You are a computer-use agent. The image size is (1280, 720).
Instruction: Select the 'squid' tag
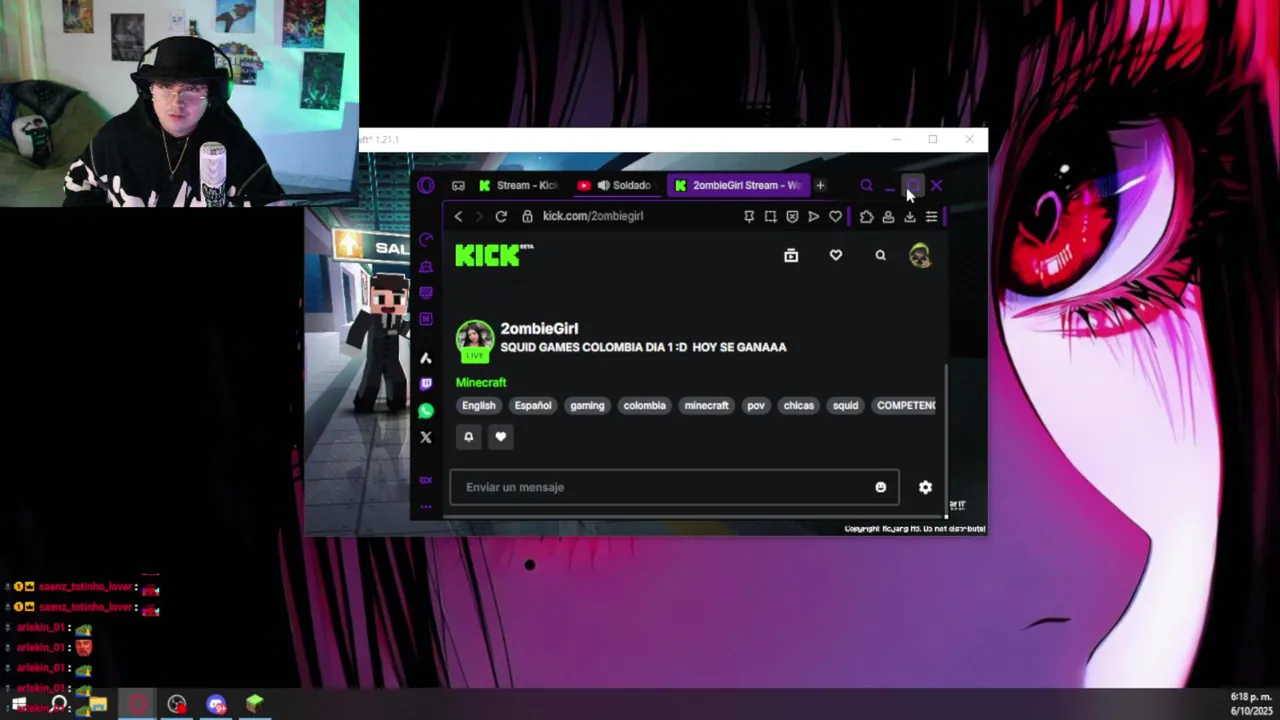[x=846, y=405]
